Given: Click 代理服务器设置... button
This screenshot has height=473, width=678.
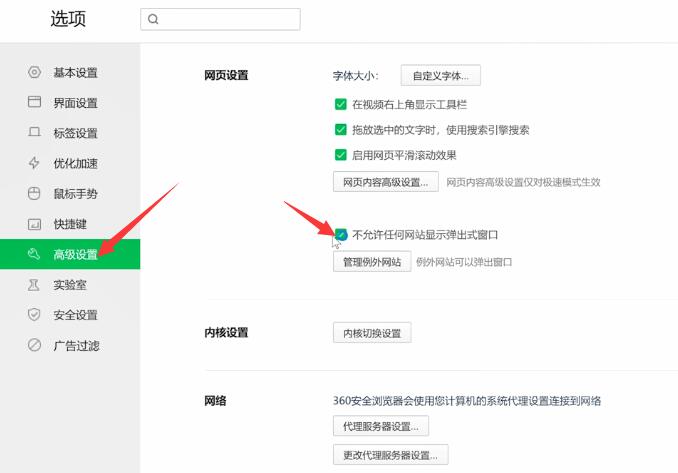Looking at the screenshot, I should coord(381,426).
